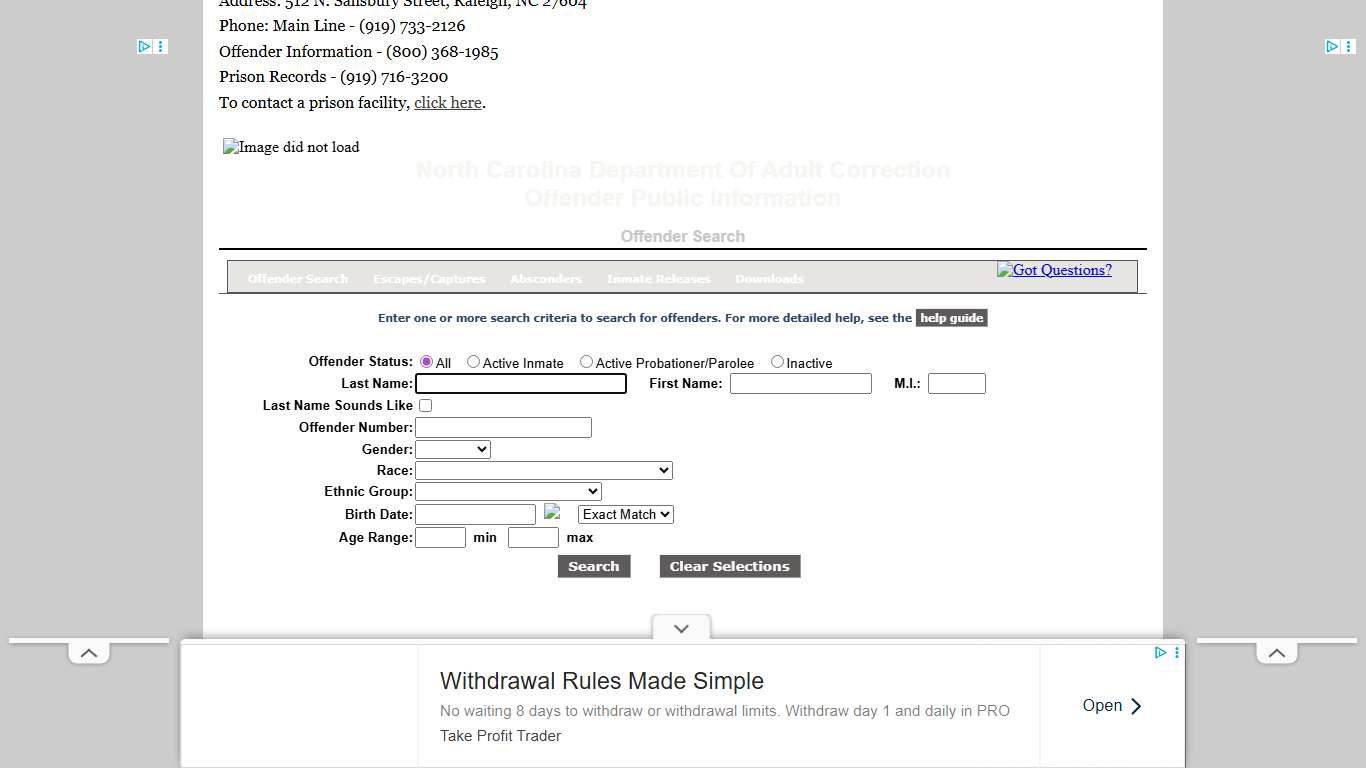The height and width of the screenshot is (768, 1366).
Task: Click inside the Last Name field
Action: click(x=520, y=383)
